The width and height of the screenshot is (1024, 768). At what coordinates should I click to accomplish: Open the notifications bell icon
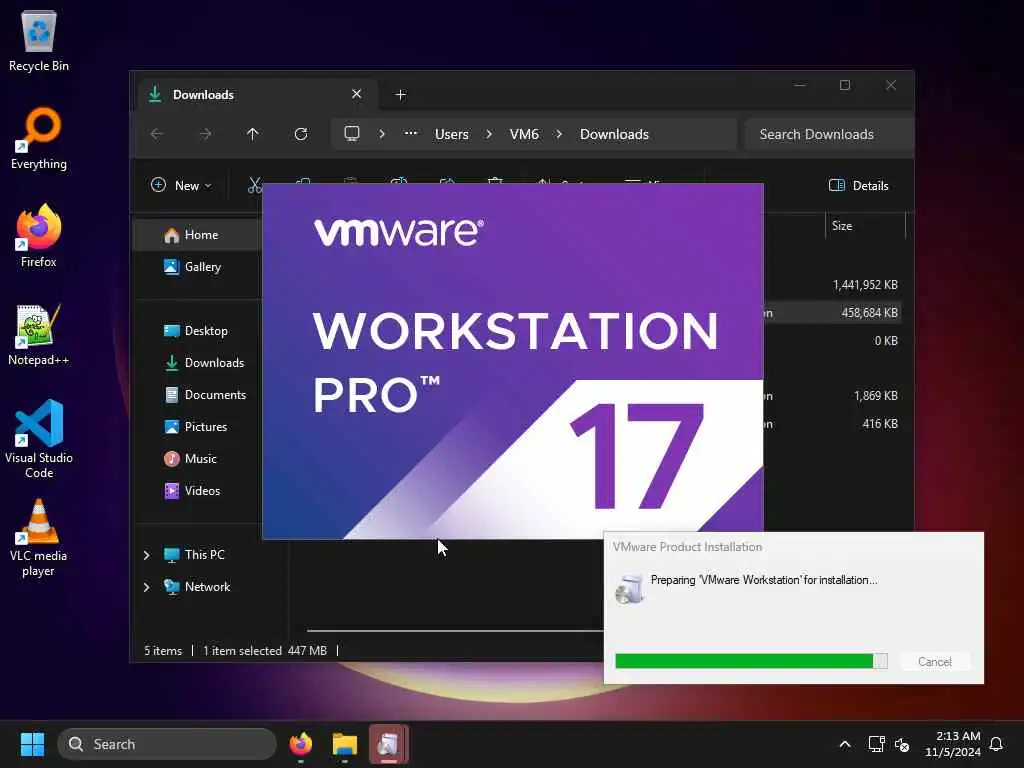(996, 744)
